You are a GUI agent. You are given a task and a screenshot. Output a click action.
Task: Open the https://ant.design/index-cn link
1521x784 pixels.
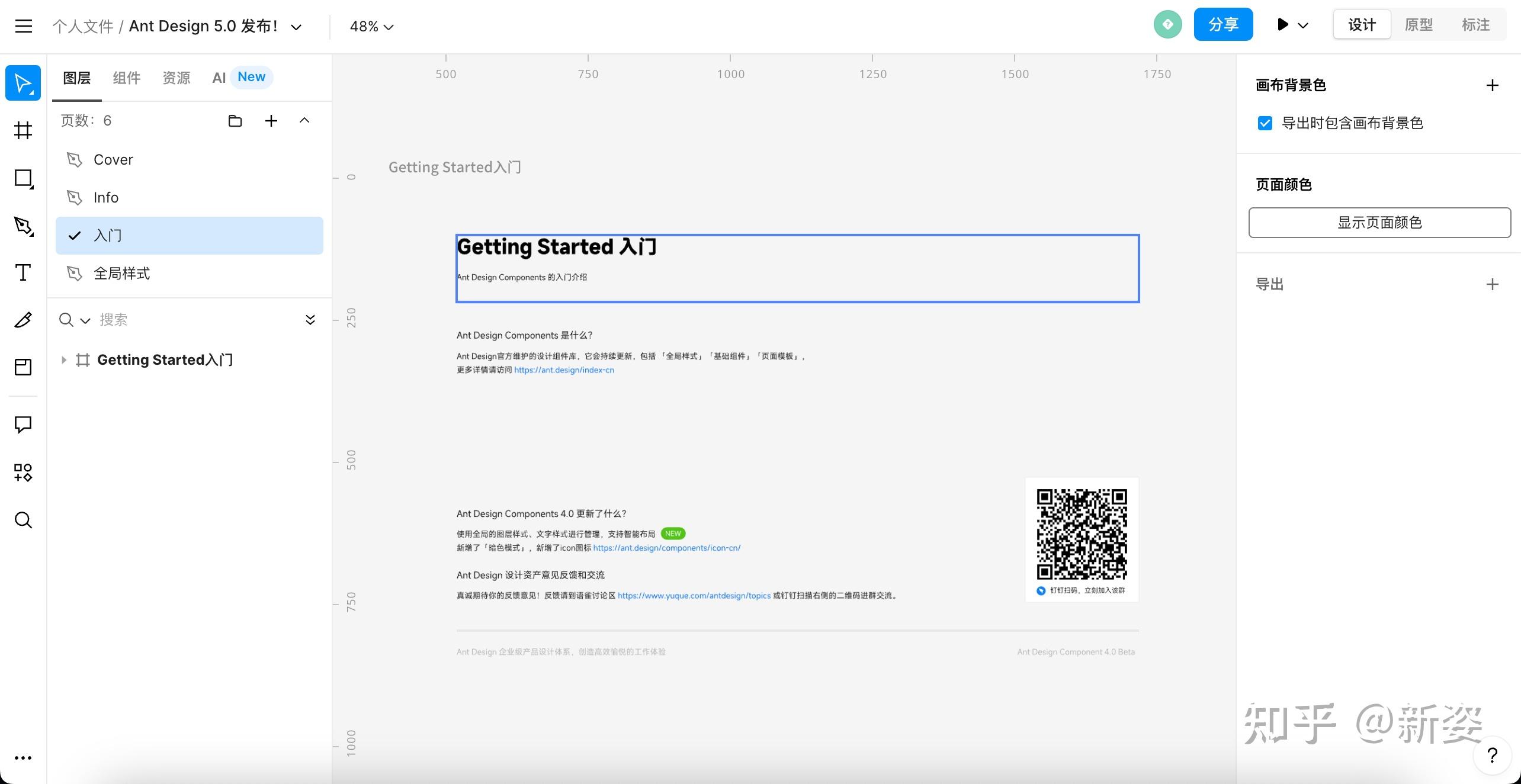click(564, 369)
